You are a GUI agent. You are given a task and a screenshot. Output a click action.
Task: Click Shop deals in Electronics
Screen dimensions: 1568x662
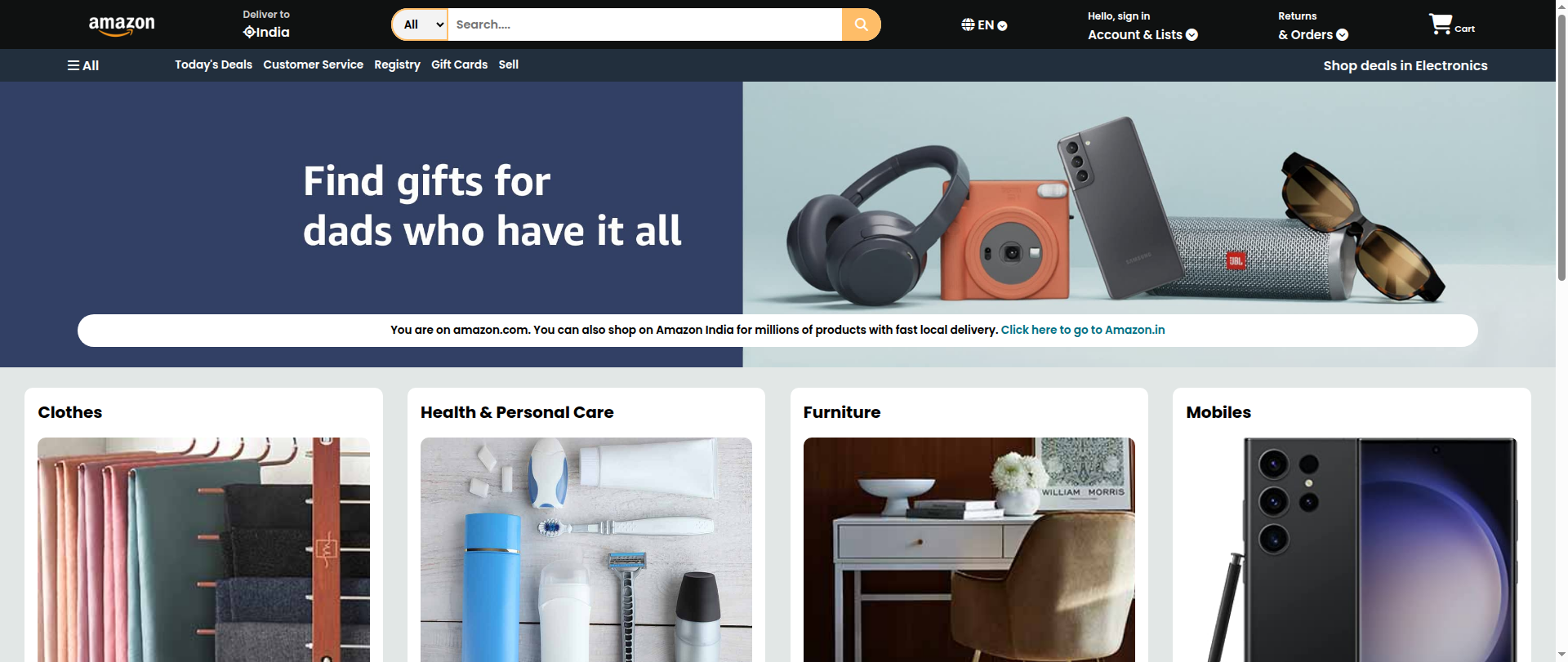click(1405, 65)
